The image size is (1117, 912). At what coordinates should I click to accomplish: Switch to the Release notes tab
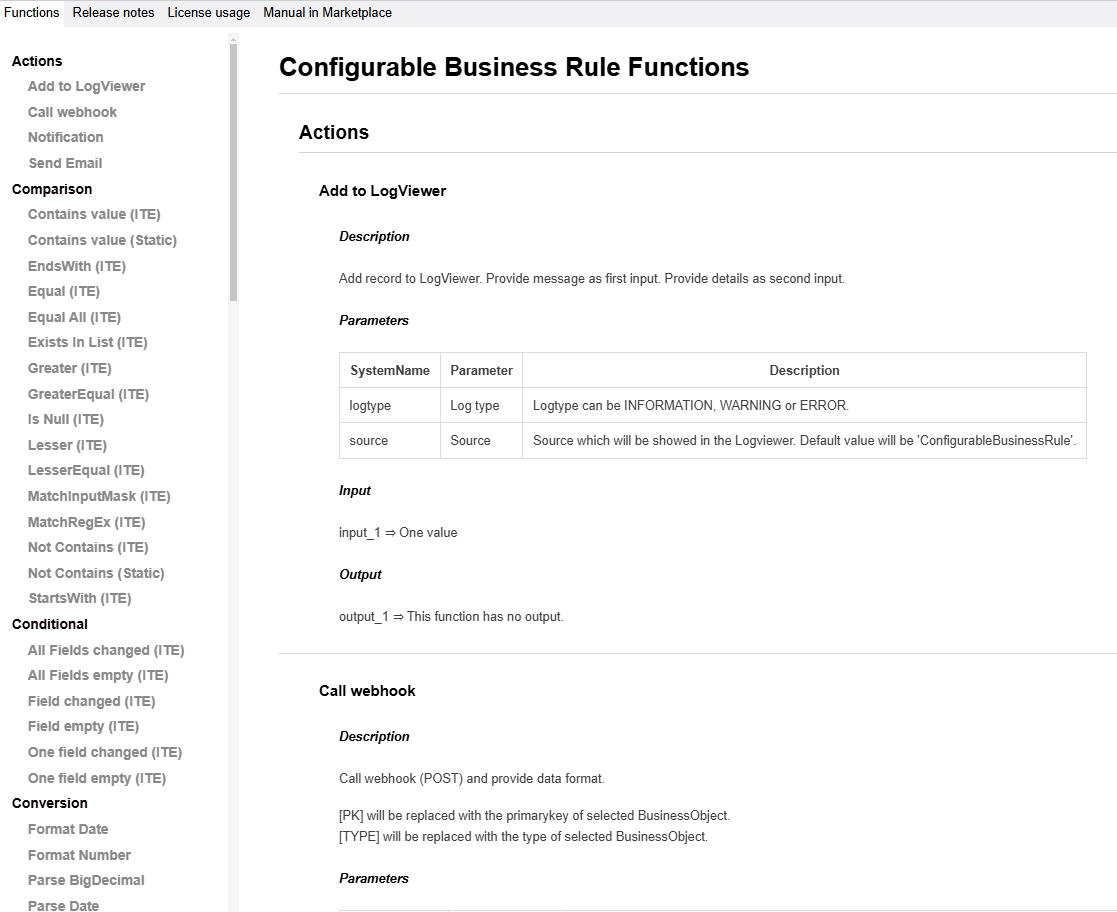click(x=113, y=13)
